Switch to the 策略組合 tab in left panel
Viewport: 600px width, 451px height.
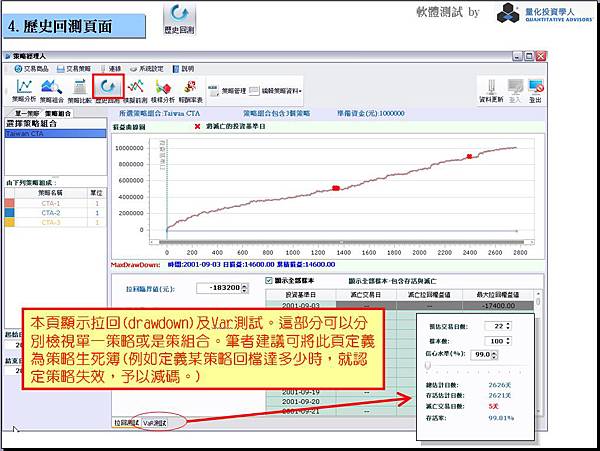point(58,114)
